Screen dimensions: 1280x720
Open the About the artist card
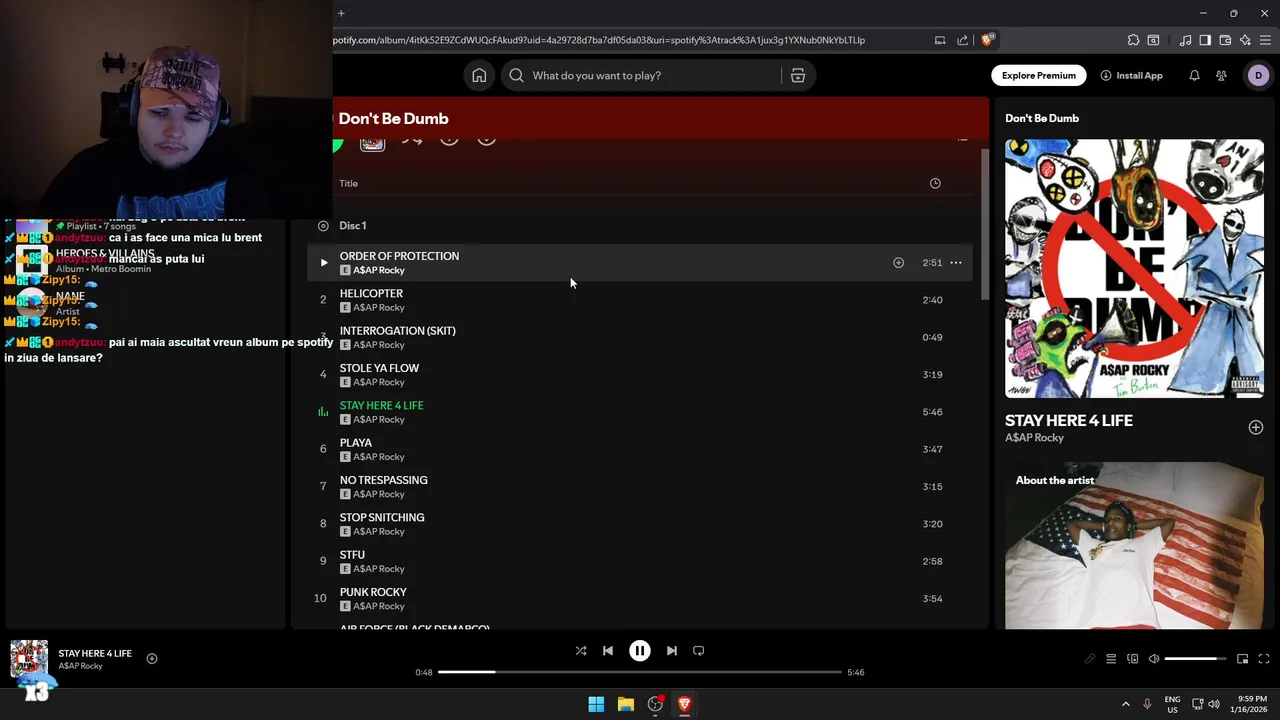[1134, 545]
